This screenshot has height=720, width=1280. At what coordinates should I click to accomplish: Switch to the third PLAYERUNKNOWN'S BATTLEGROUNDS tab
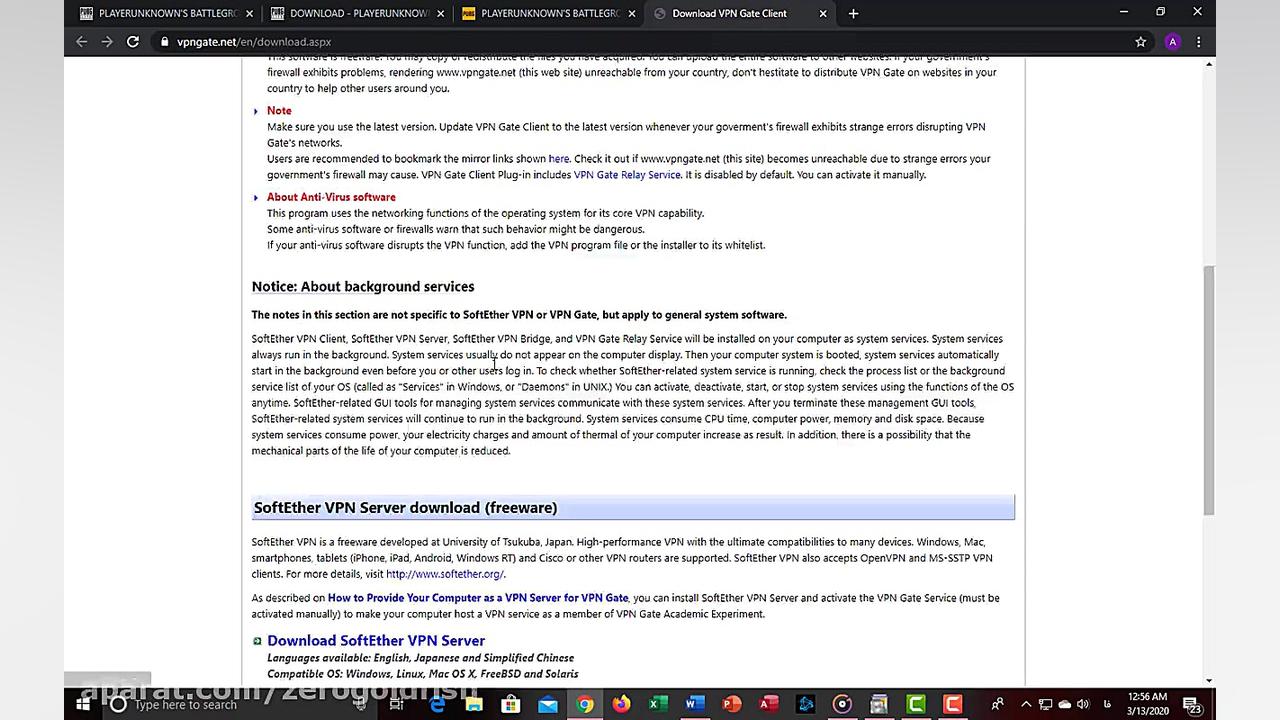549,13
